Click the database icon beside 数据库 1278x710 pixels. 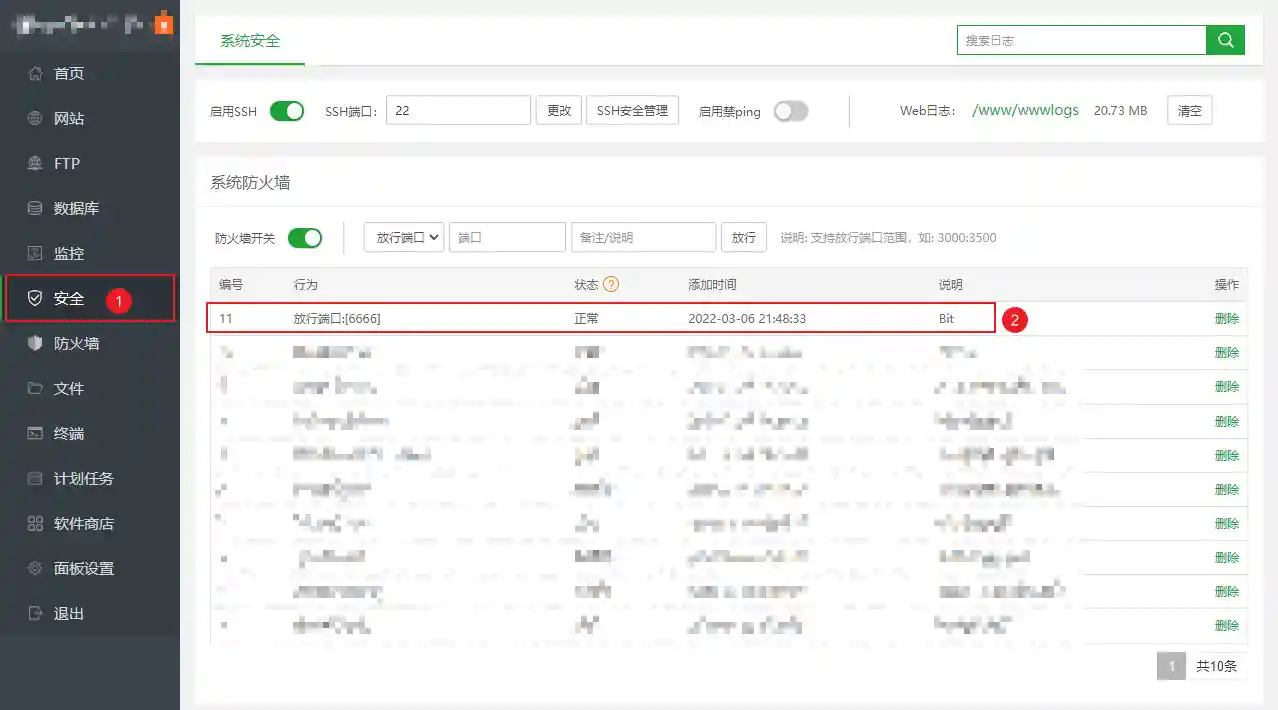[36, 208]
